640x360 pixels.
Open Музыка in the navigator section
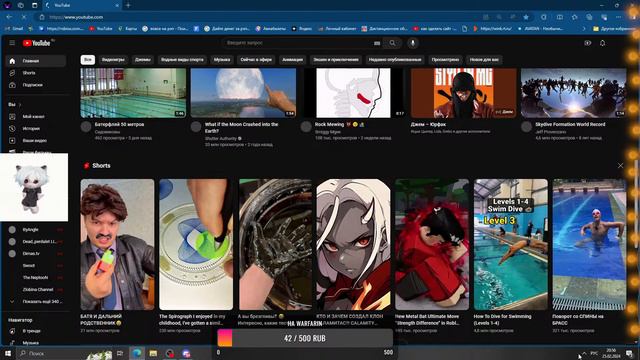[x=36, y=342]
